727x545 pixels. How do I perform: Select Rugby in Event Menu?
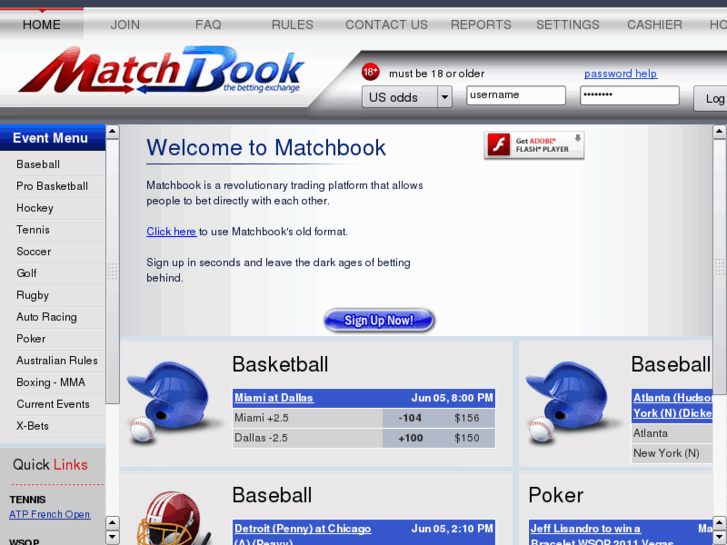32,295
